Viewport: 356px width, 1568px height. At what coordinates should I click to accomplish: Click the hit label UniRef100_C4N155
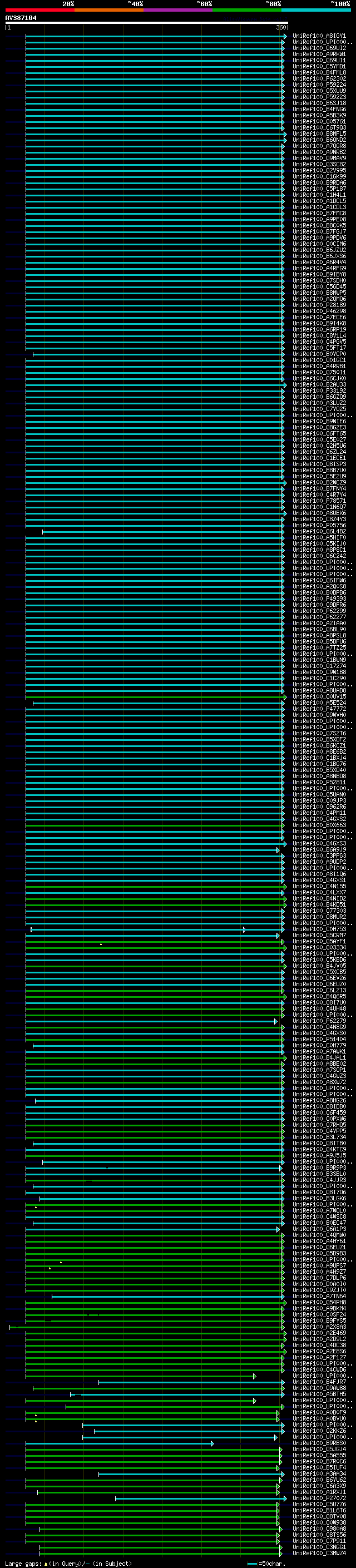coord(319,886)
